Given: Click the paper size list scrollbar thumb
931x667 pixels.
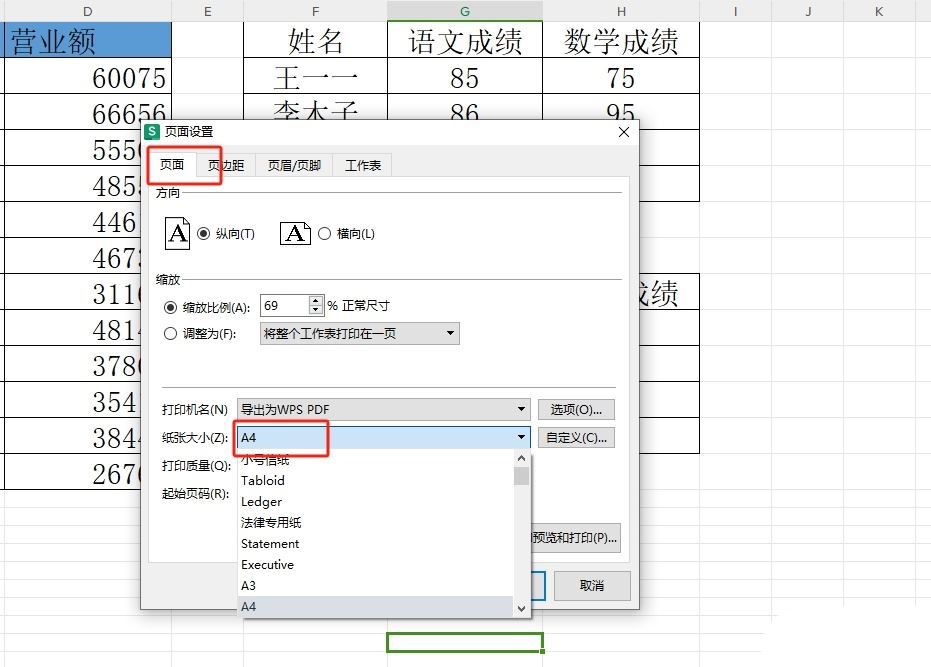Looking at the screenshot, I should 521,476.
